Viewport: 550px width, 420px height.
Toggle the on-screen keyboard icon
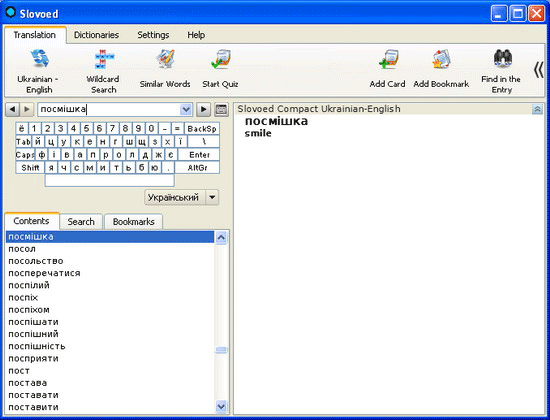click(221, 109)
